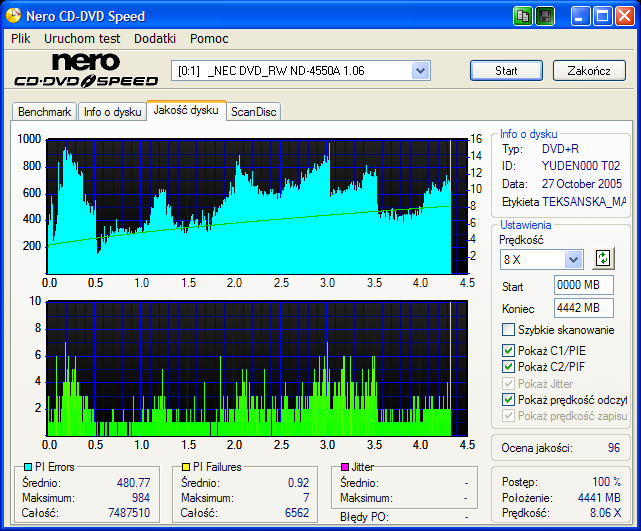Open the Uruchom test menu
The width and height of the screenshot is (641, 531).
(82, 38)
